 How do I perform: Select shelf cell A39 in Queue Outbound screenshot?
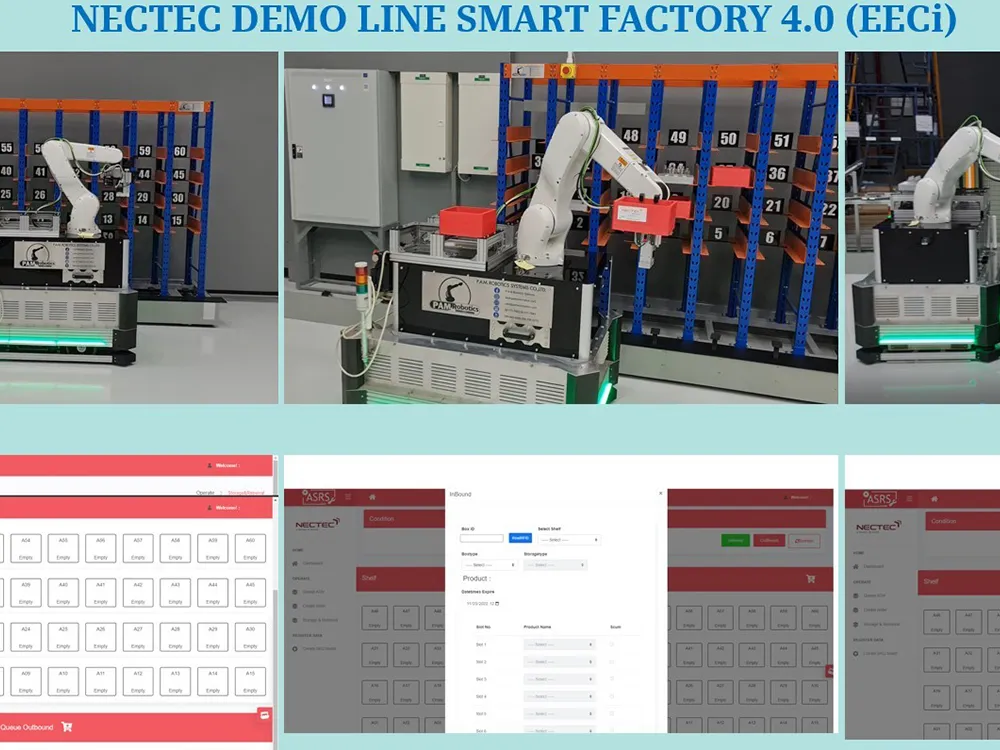click(26, 593)
